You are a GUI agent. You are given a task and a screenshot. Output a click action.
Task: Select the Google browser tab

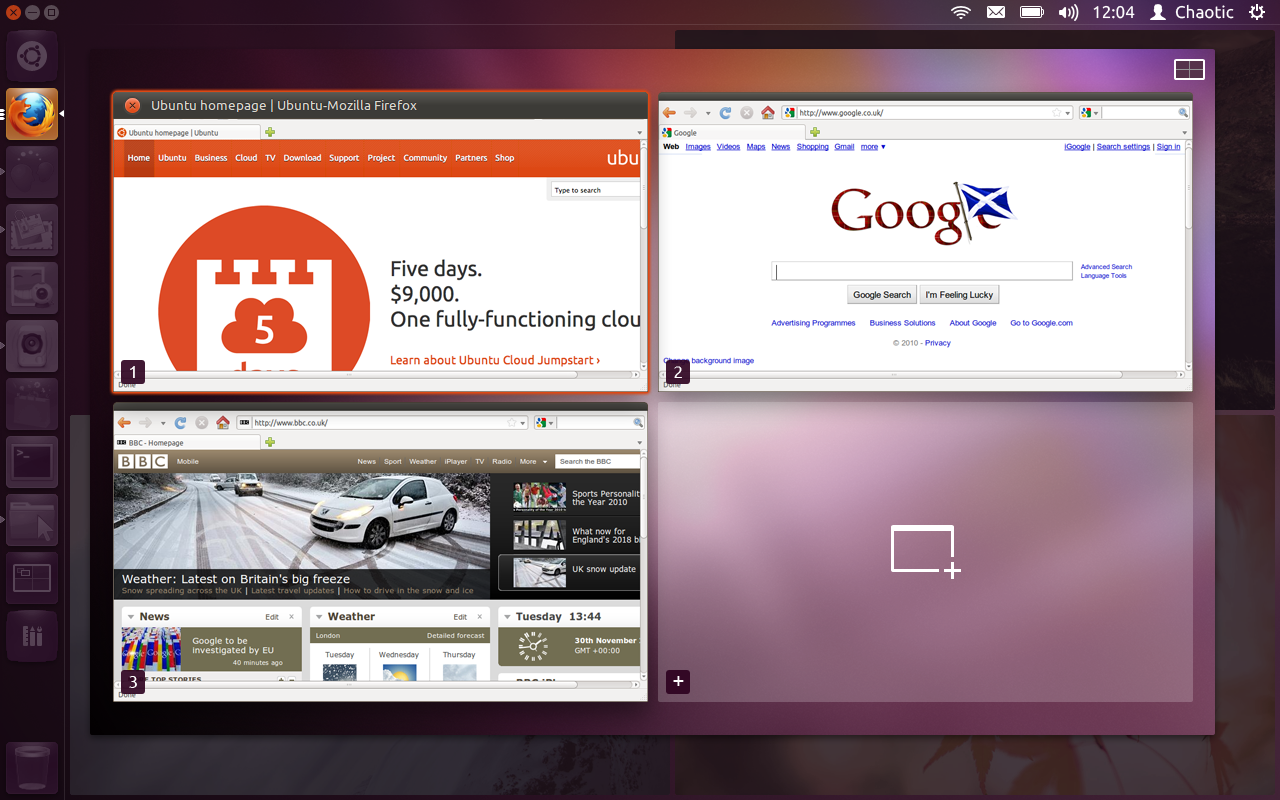tap(732, 132)
